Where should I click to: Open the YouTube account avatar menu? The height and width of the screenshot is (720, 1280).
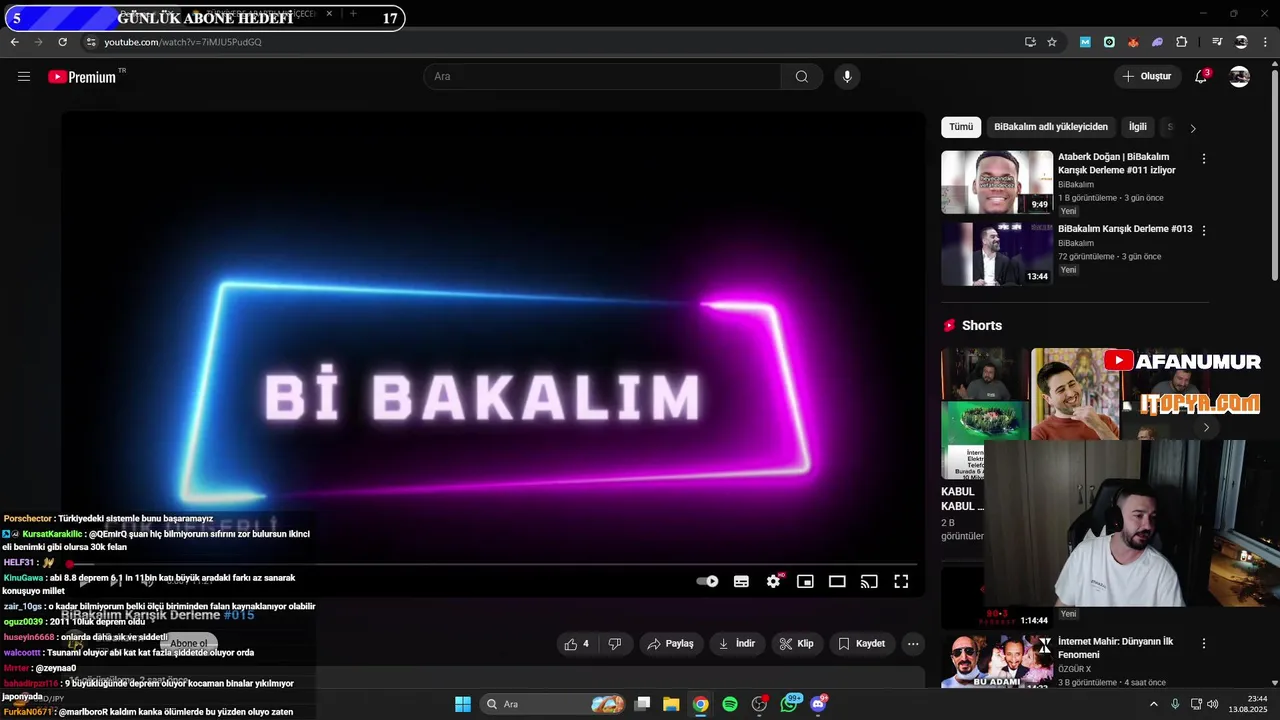pos(1239,77)
